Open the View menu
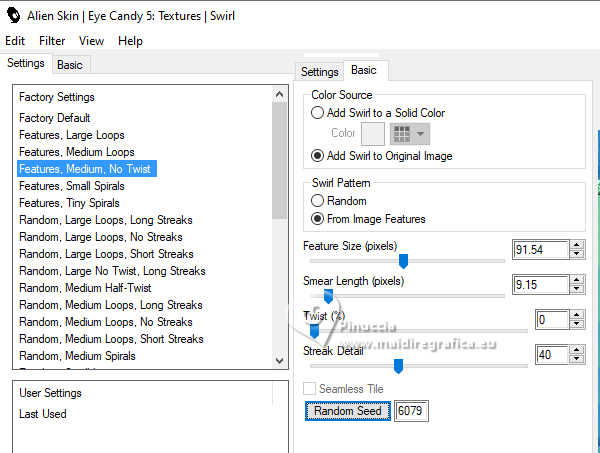This screenshot has width=600, height=453. (x=91, y=41)
